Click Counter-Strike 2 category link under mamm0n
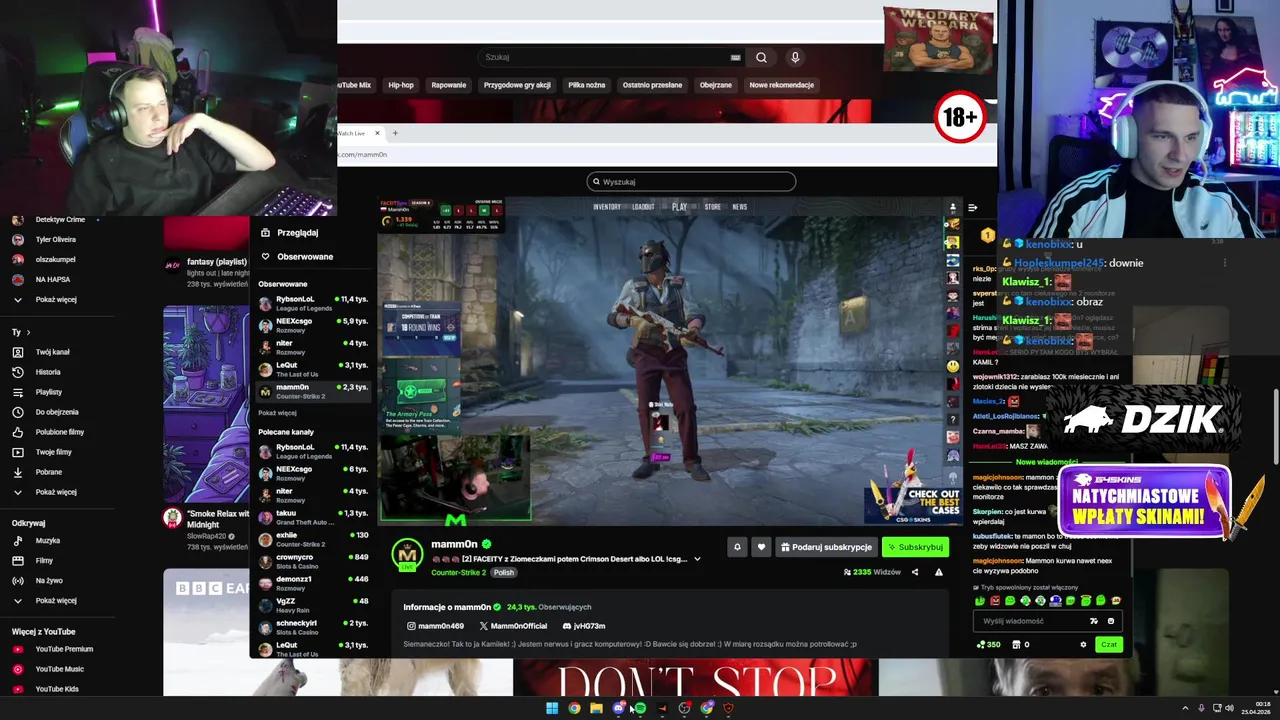This screenshot has width=1280, height=720. [x=458, y=573]
